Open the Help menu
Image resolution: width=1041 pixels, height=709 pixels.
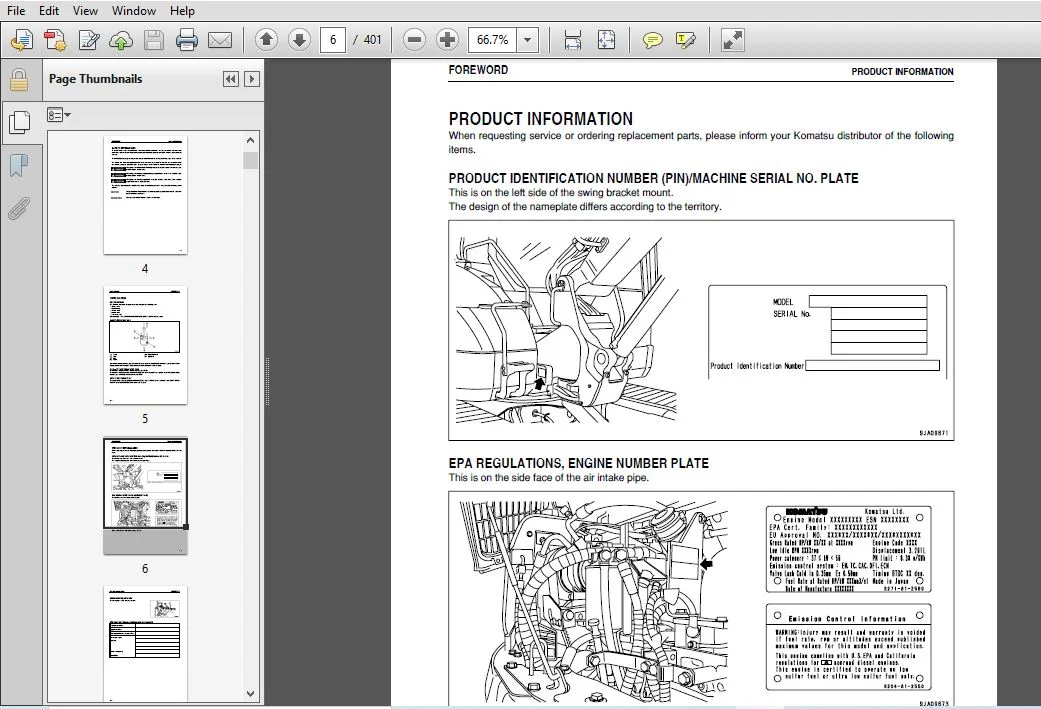182,11
